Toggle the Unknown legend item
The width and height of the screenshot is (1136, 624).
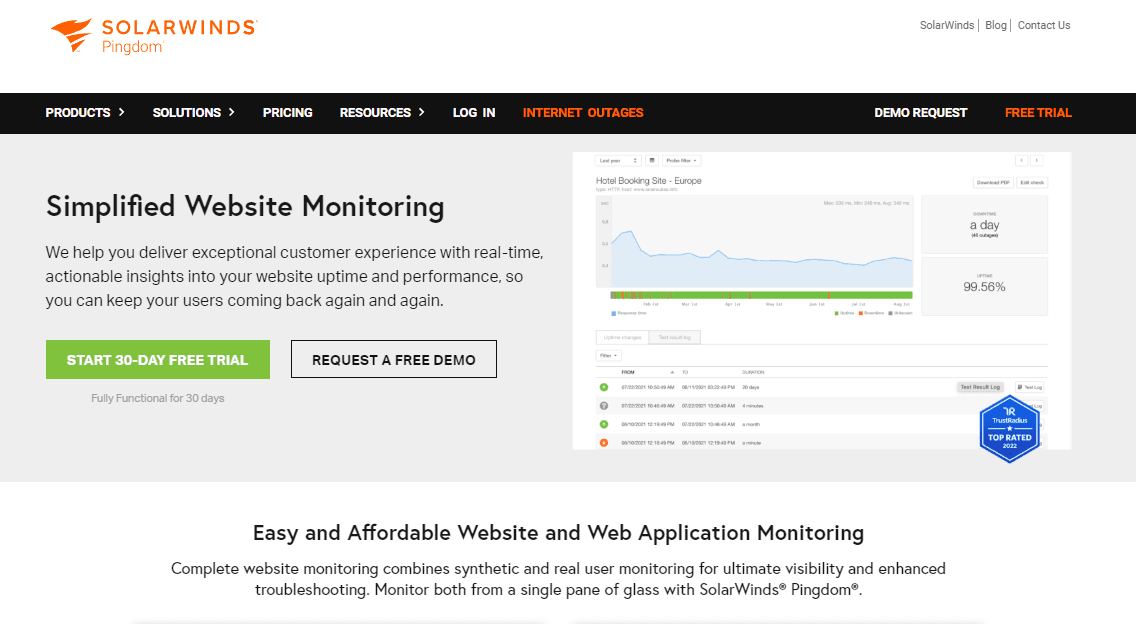[900, 312]
